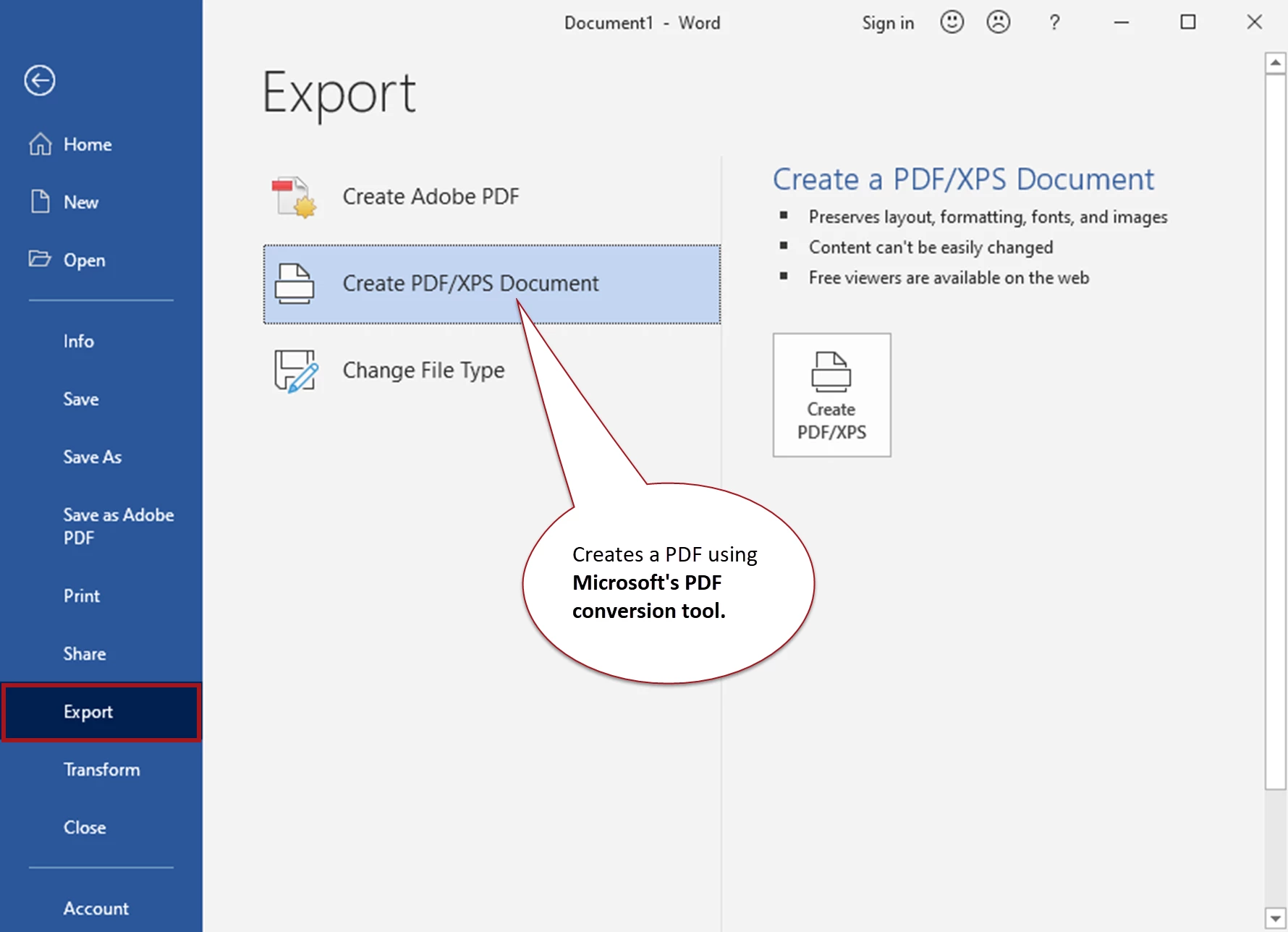Select Save as Adobe PDF
Screen dimensions: 1288x932
pos(119,526)
